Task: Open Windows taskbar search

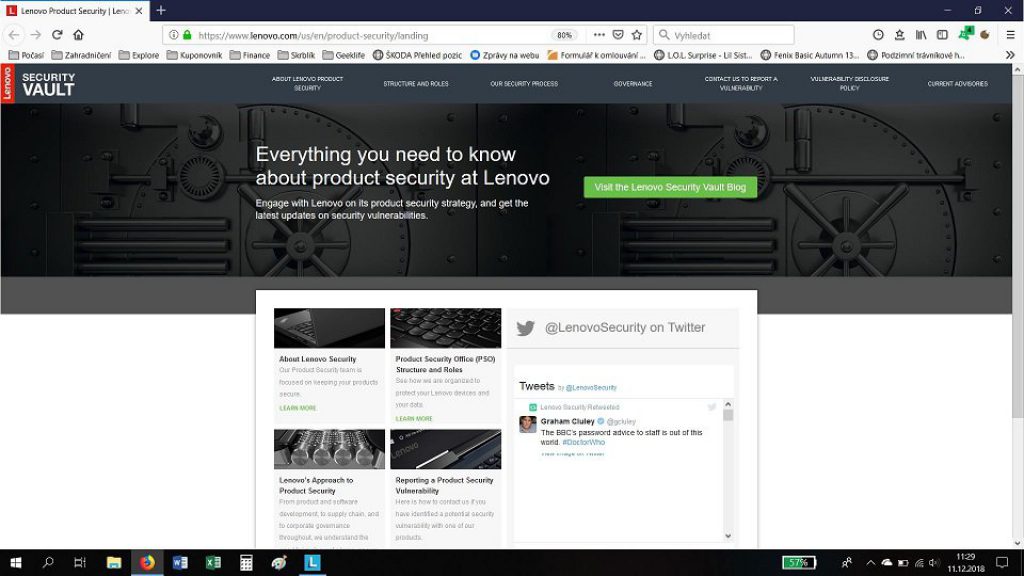Action: [48, 562]
